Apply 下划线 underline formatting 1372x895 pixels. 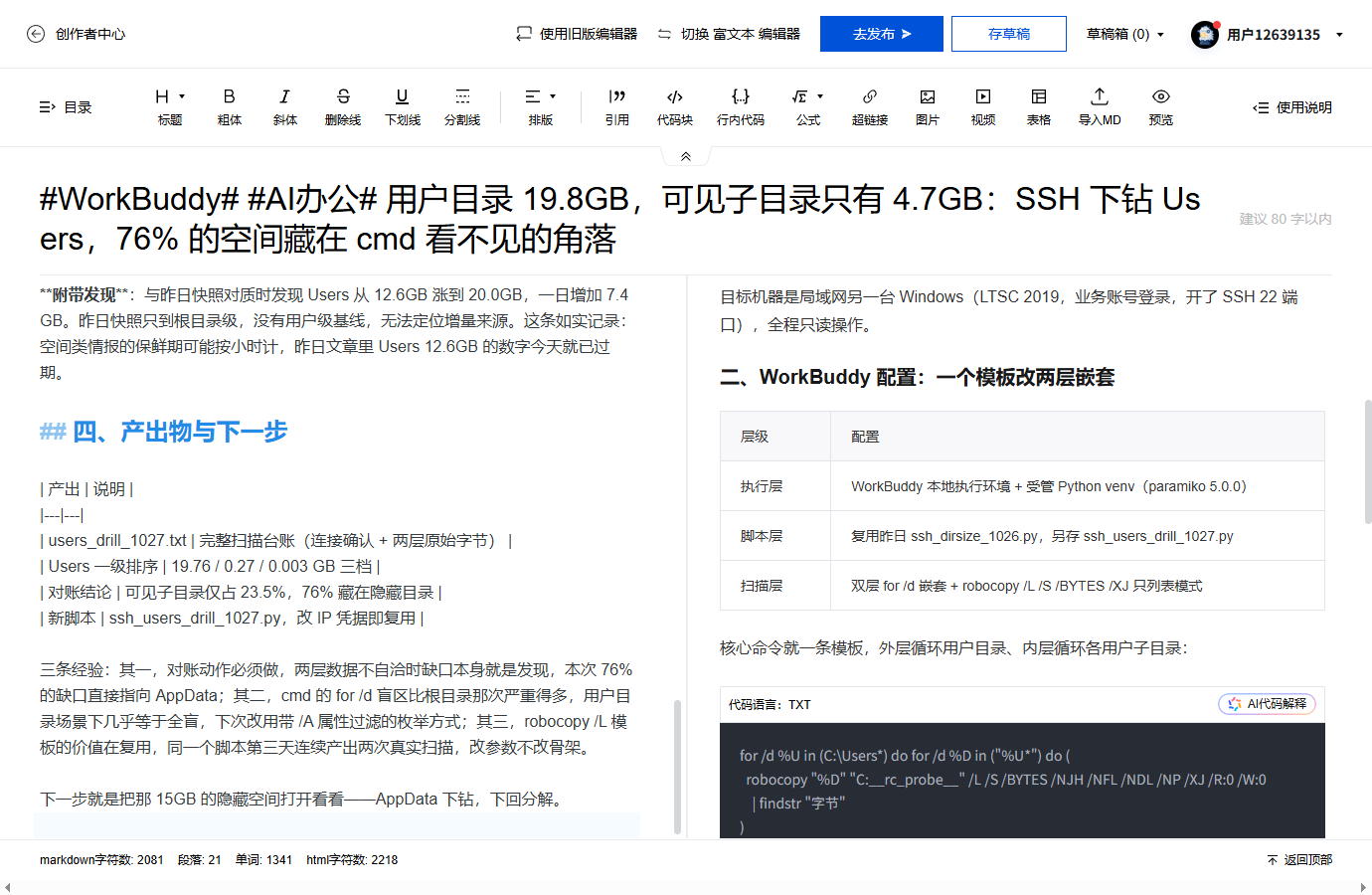(x=403, y=107)
